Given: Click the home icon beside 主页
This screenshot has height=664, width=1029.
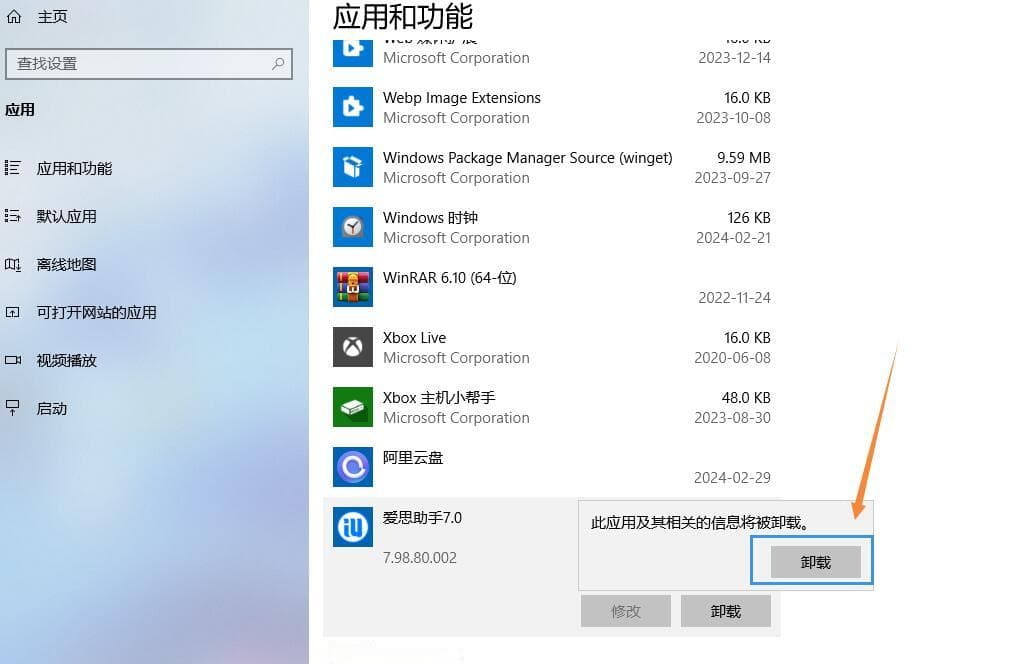Looking at the screenshot, I should pos(14,16).
